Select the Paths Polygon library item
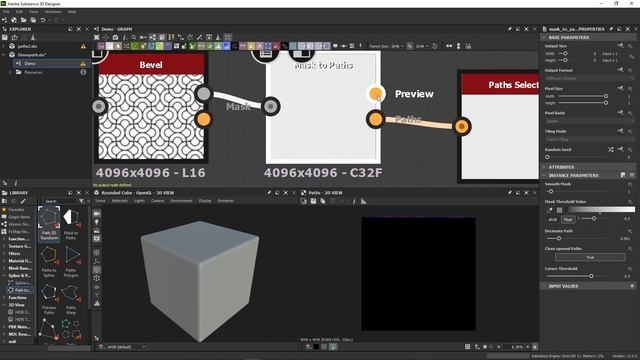 tap(71, 261)
